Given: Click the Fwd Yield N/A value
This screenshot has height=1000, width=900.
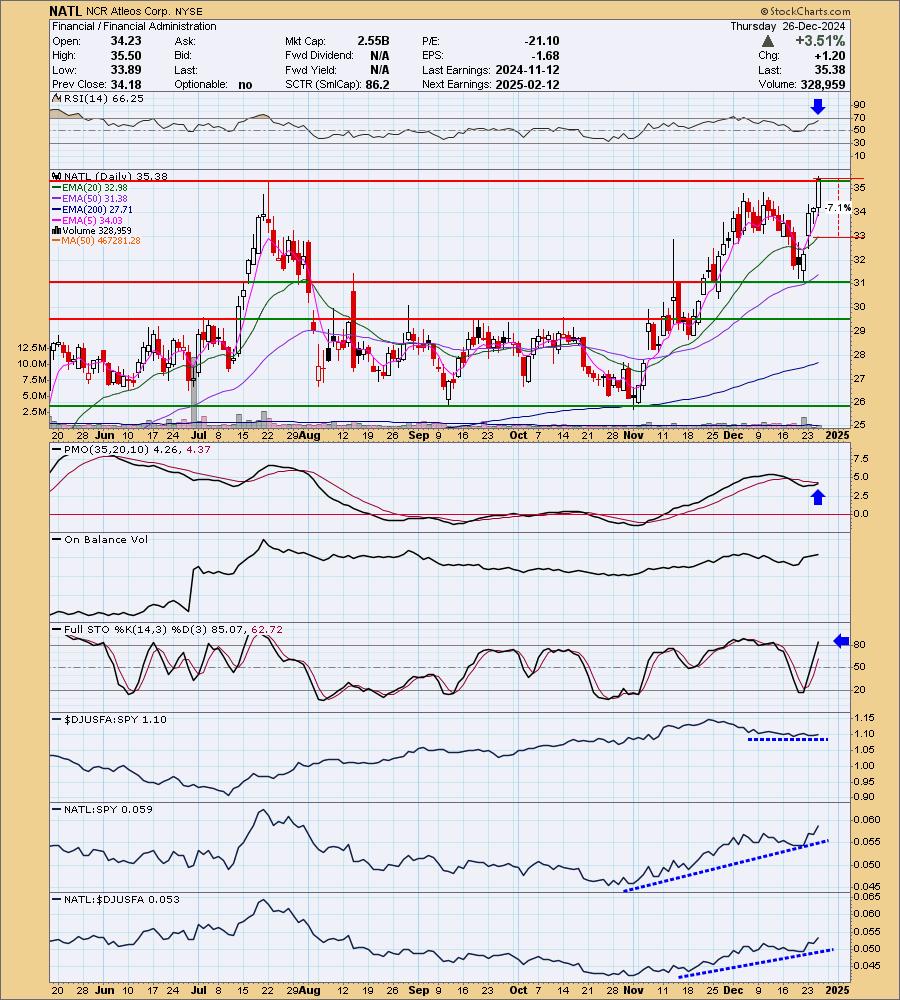Looking at the screenshot, I should click(380, 70).
